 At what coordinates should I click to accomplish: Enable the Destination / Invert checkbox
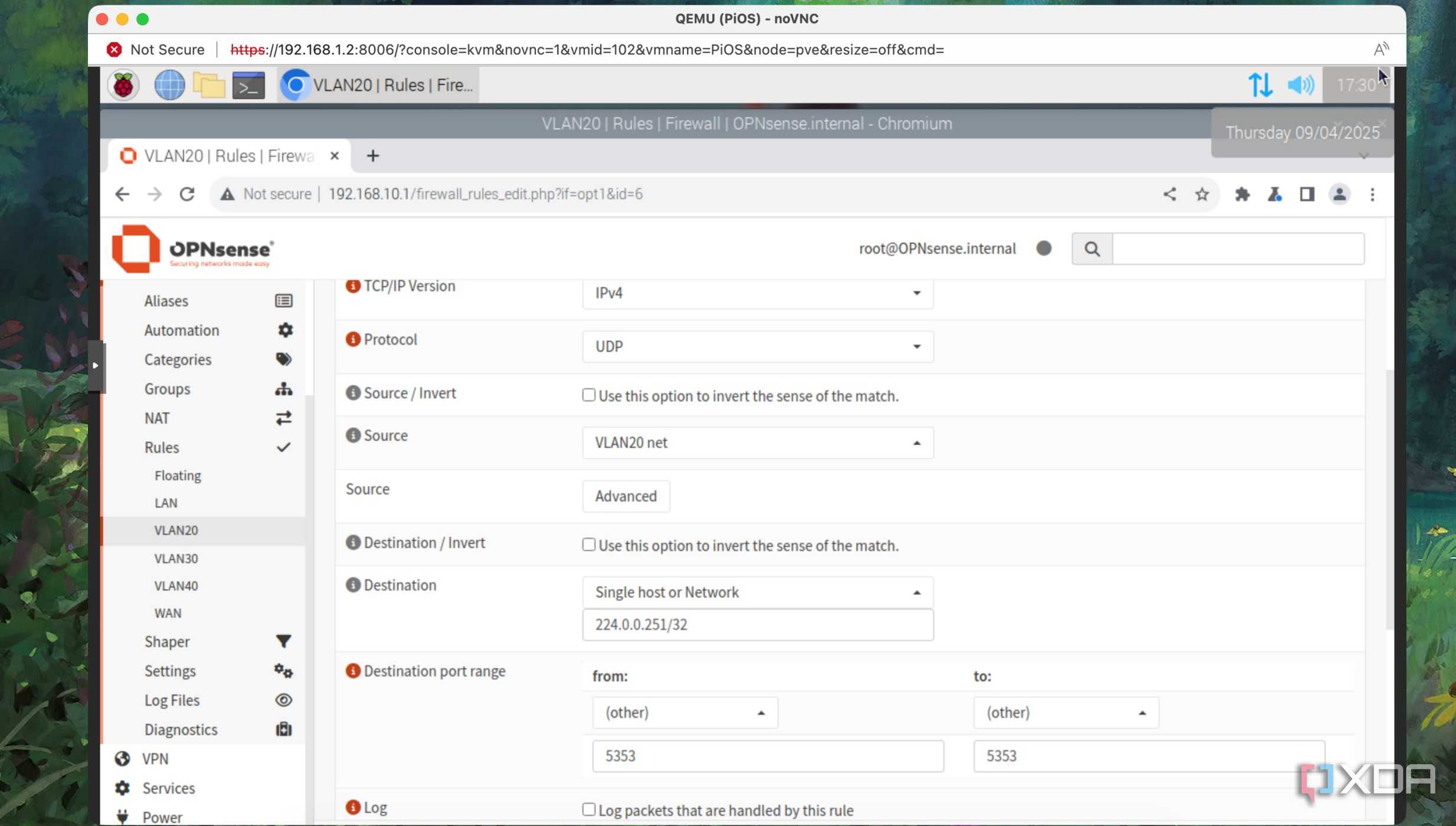point(588,545)
